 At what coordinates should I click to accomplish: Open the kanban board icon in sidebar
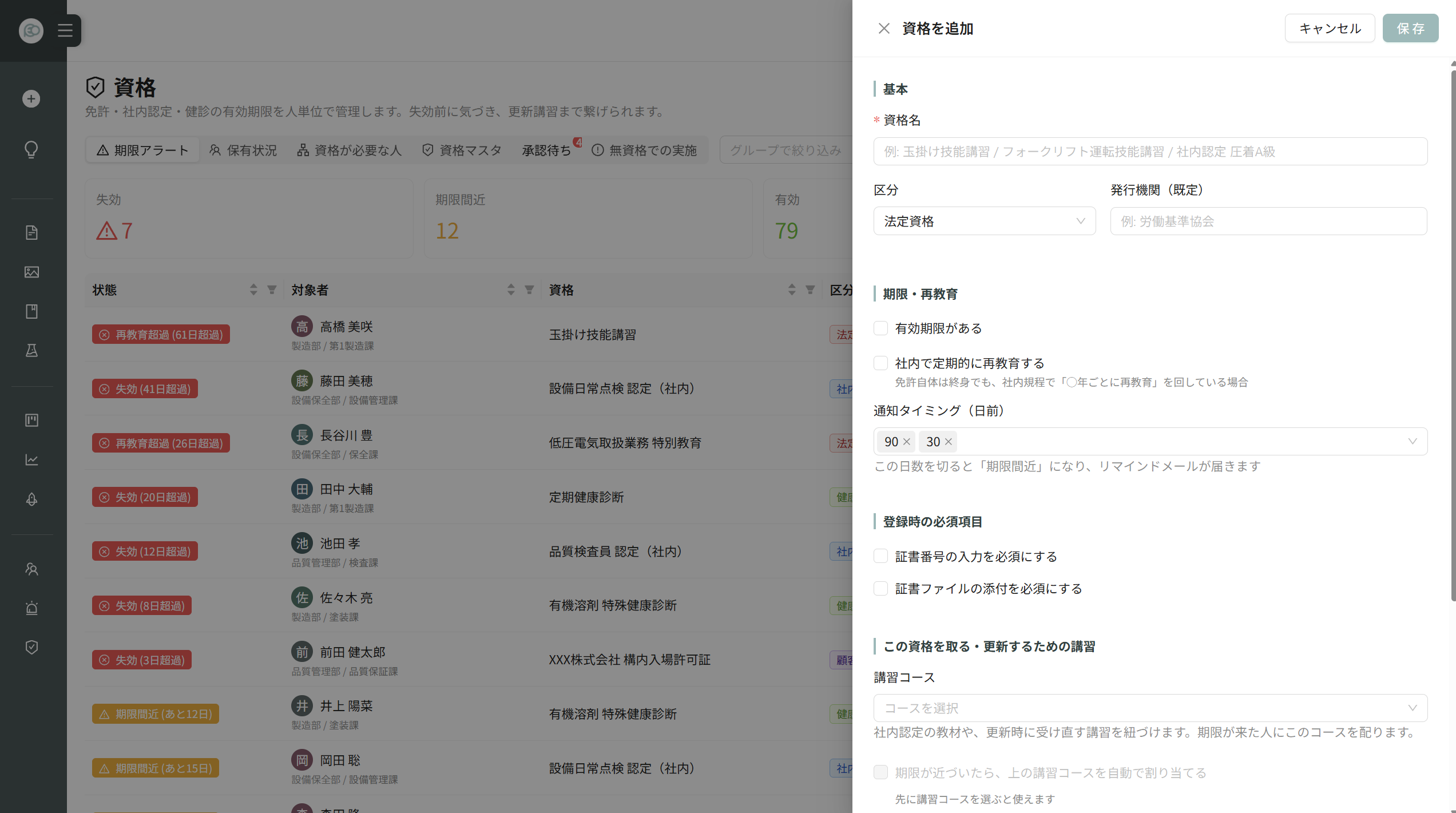tap(31, 421)
